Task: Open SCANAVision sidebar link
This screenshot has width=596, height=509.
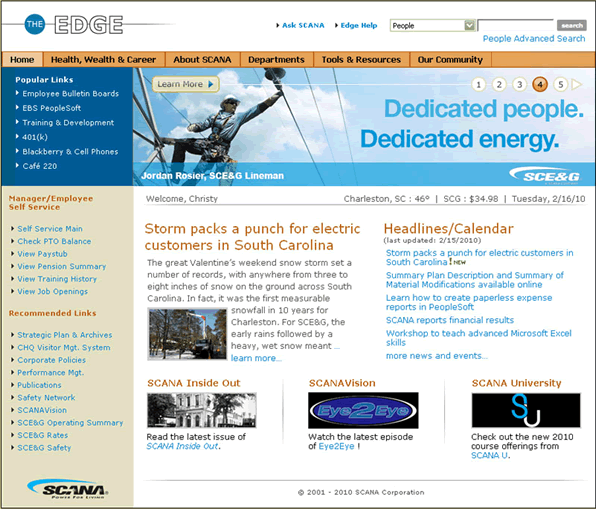Action: (42, 410)
